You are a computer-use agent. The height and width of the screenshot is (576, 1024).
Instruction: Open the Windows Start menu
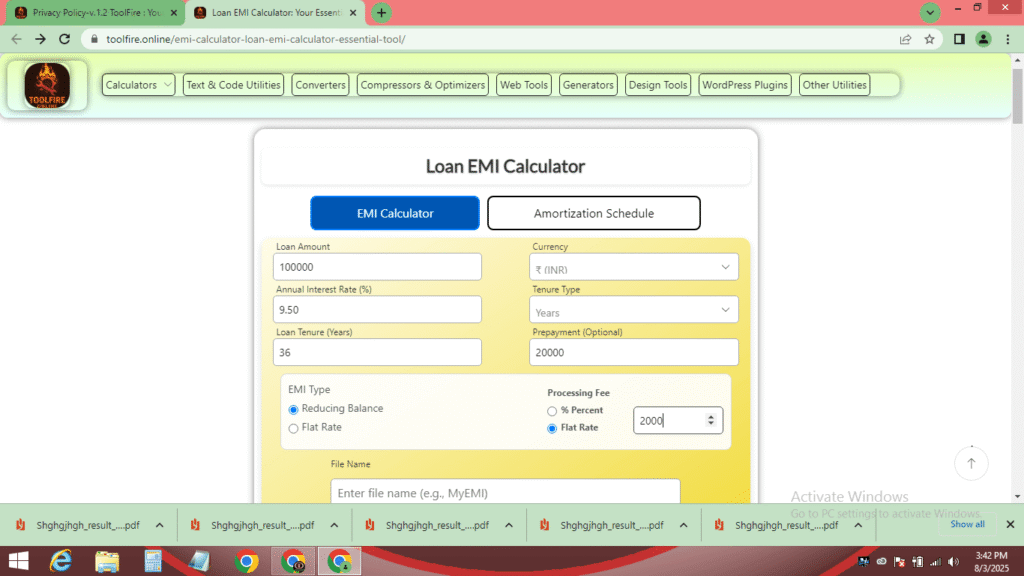click(19, 561)
